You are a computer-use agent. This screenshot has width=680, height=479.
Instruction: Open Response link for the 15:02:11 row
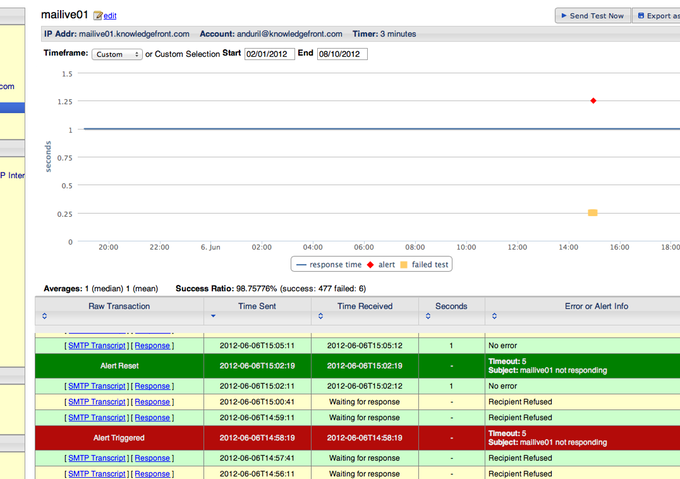[x=152, y=386]
